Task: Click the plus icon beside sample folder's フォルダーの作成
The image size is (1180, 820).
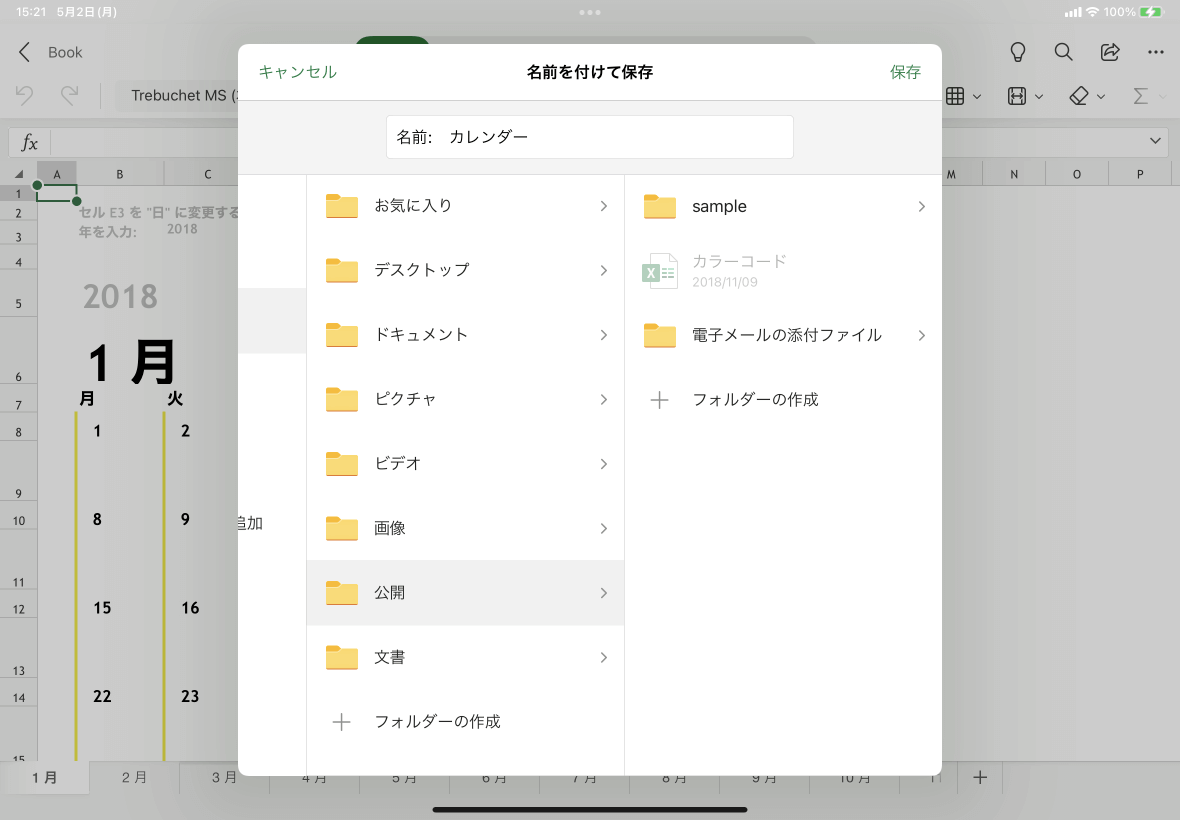Action: tap(659, 400)
